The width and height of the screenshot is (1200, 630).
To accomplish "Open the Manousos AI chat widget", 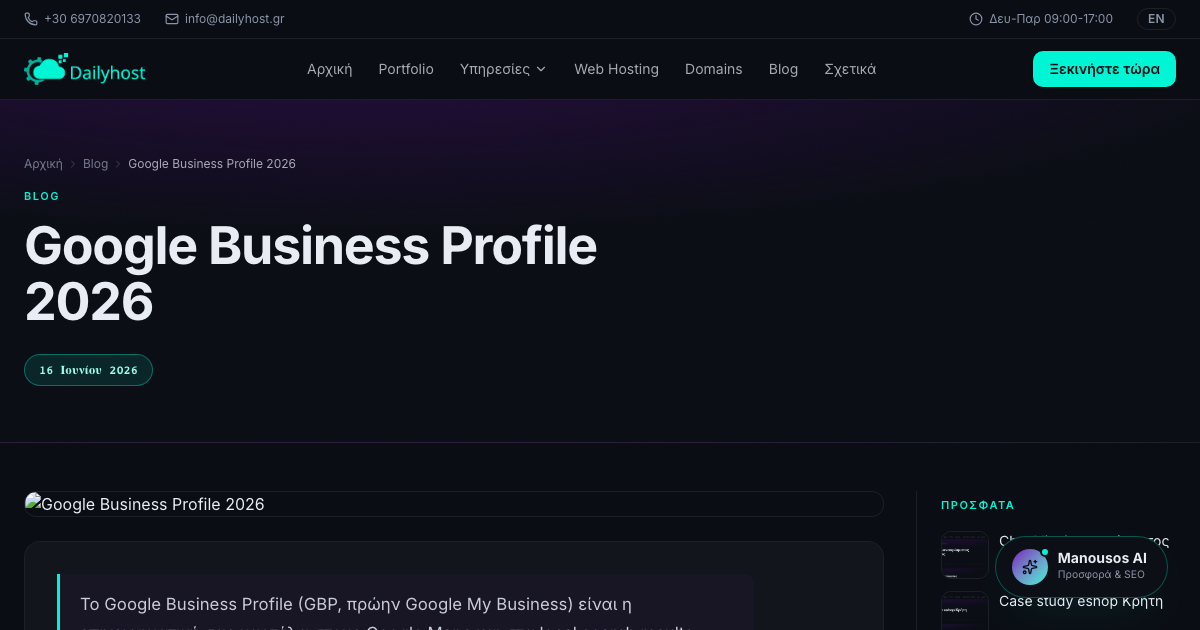I will (1081, 566).
